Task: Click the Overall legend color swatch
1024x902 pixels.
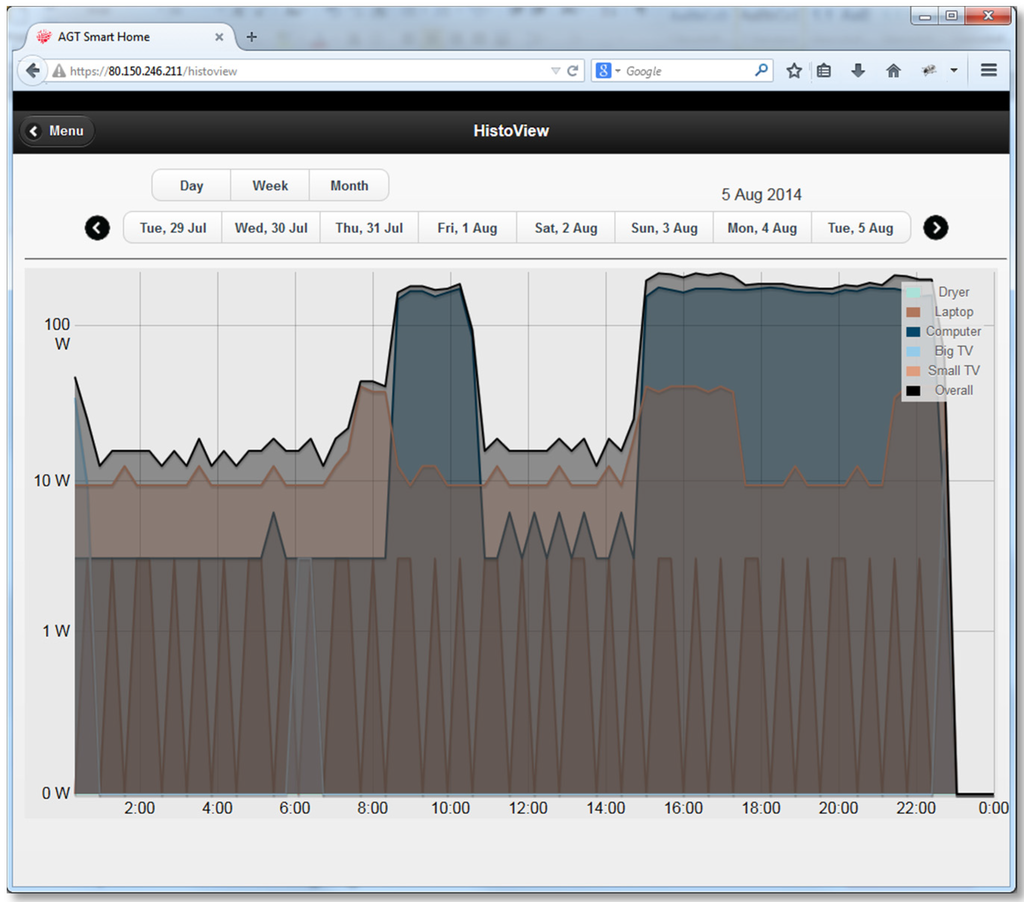Action: pos(913,391)
